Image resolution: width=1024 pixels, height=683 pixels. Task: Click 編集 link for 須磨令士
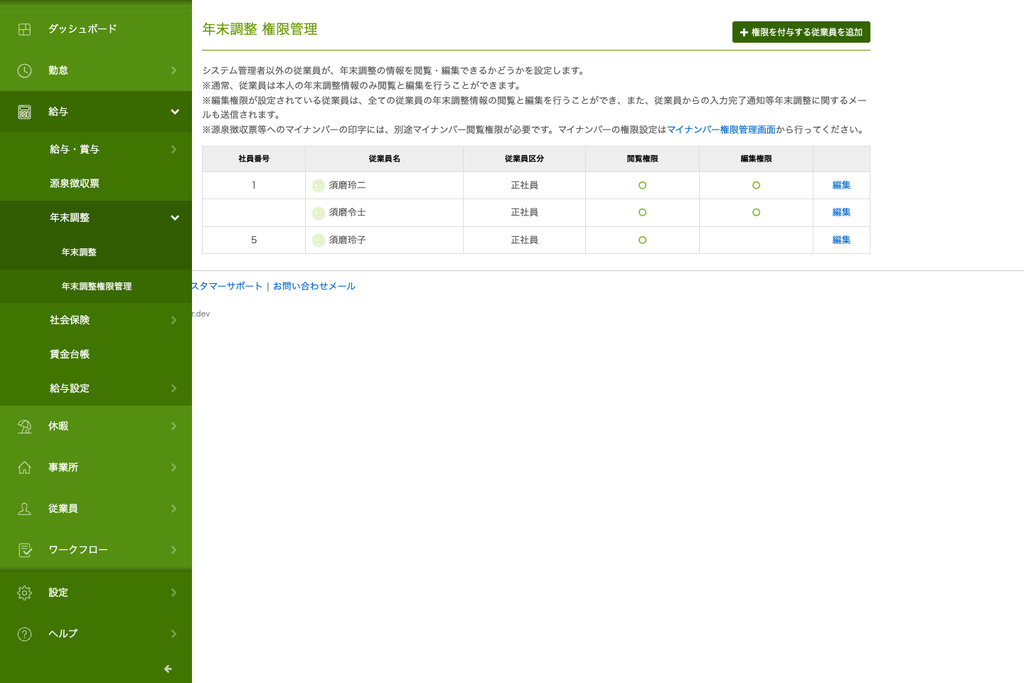point(841,212)
